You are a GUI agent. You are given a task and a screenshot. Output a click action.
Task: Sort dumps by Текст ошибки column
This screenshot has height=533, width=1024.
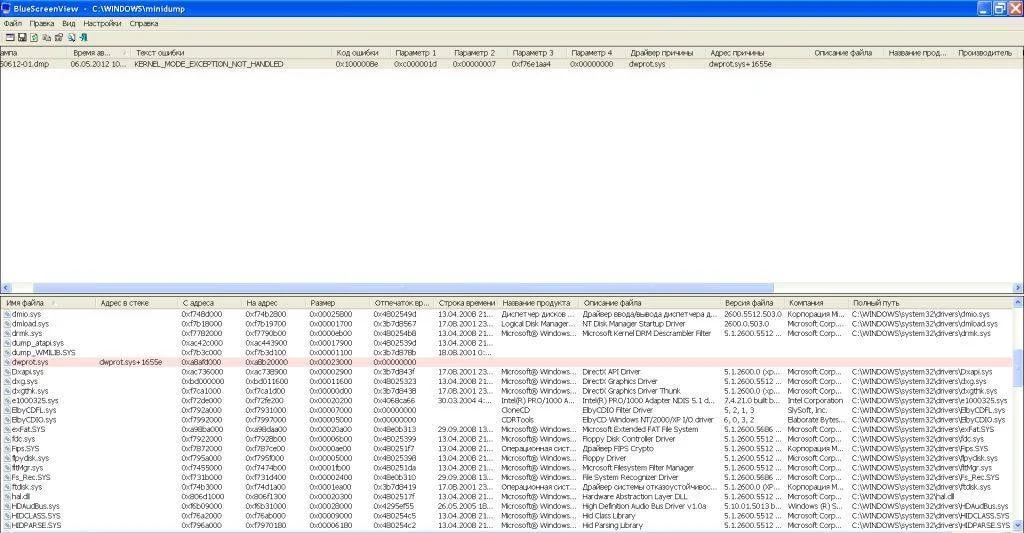(x=231, y=52)
